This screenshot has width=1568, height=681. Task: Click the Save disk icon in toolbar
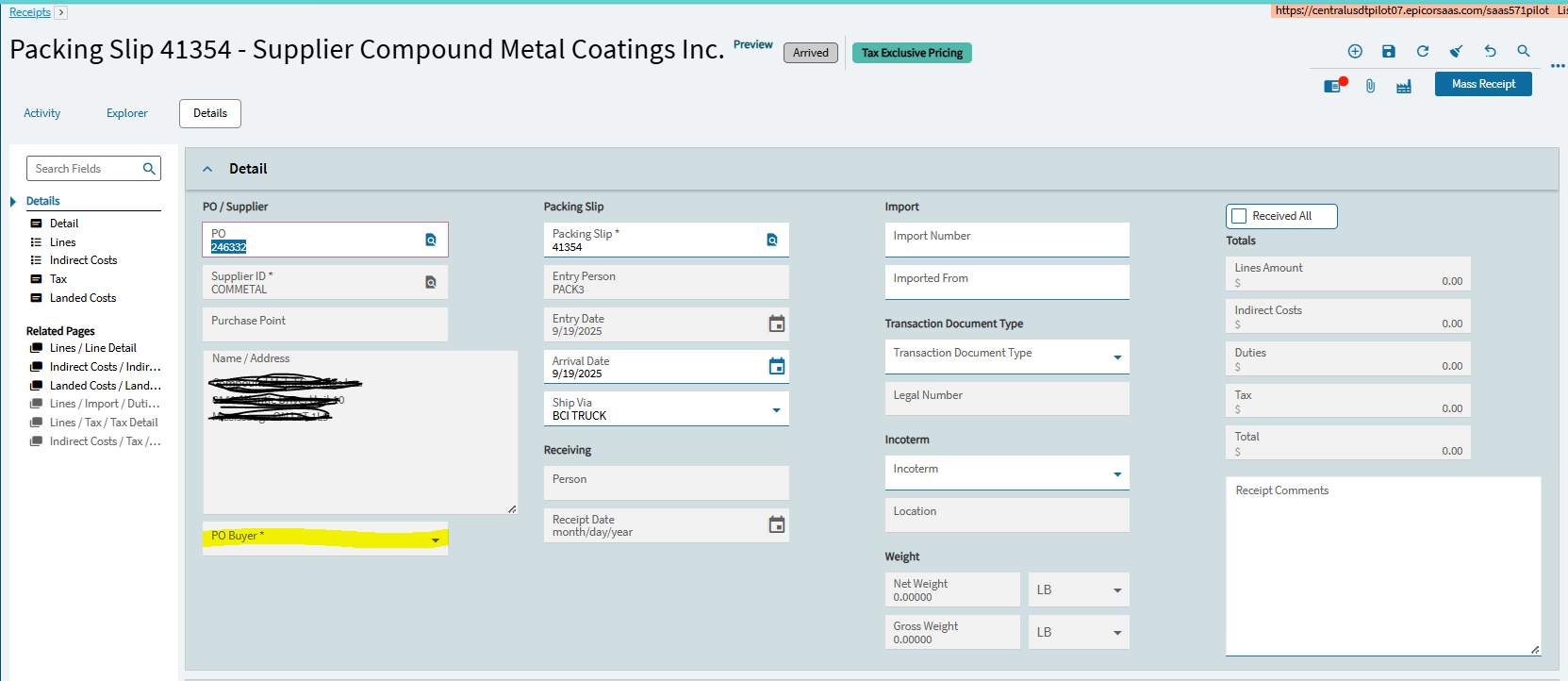tap(1388, 51)
